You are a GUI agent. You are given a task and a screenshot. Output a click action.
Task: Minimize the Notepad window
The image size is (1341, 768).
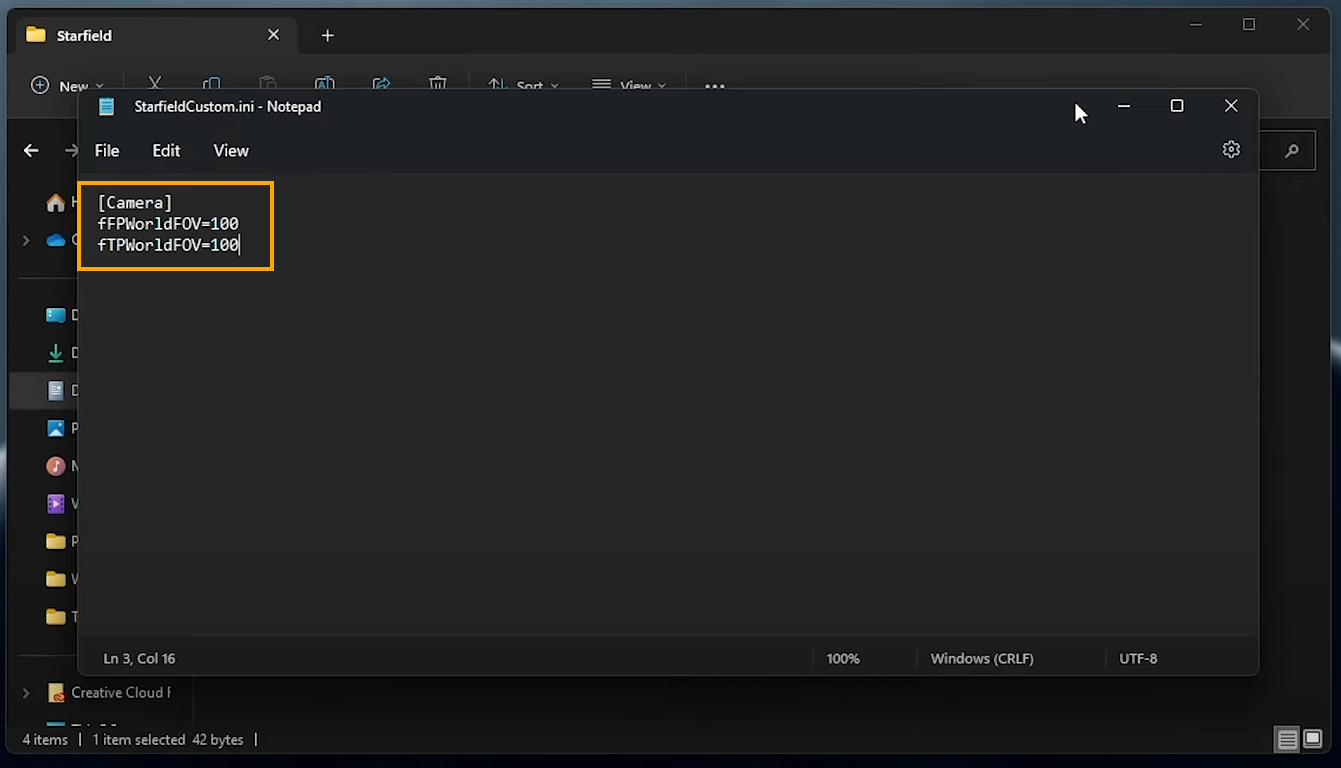(1124, 106)
